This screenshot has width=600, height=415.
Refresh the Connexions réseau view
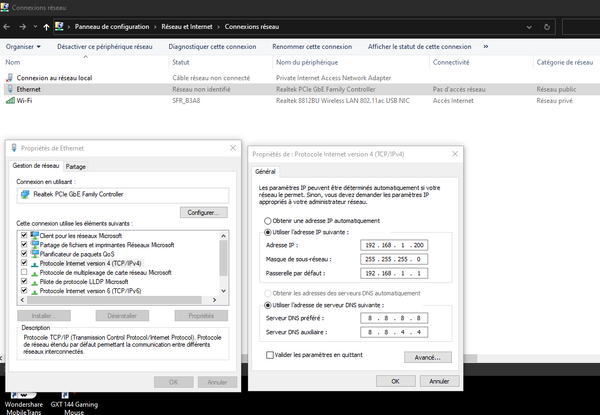(547, 27)
